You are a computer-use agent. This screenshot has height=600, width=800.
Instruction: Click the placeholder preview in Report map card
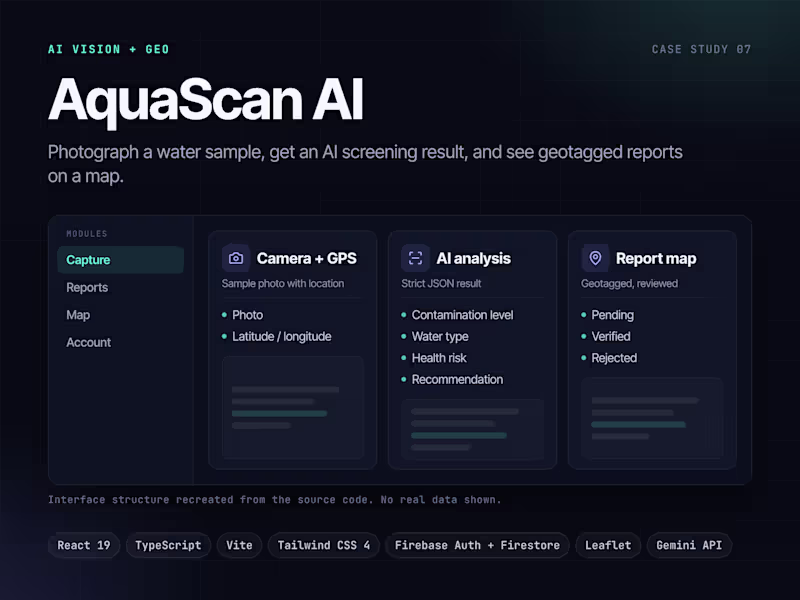point(652,418)
